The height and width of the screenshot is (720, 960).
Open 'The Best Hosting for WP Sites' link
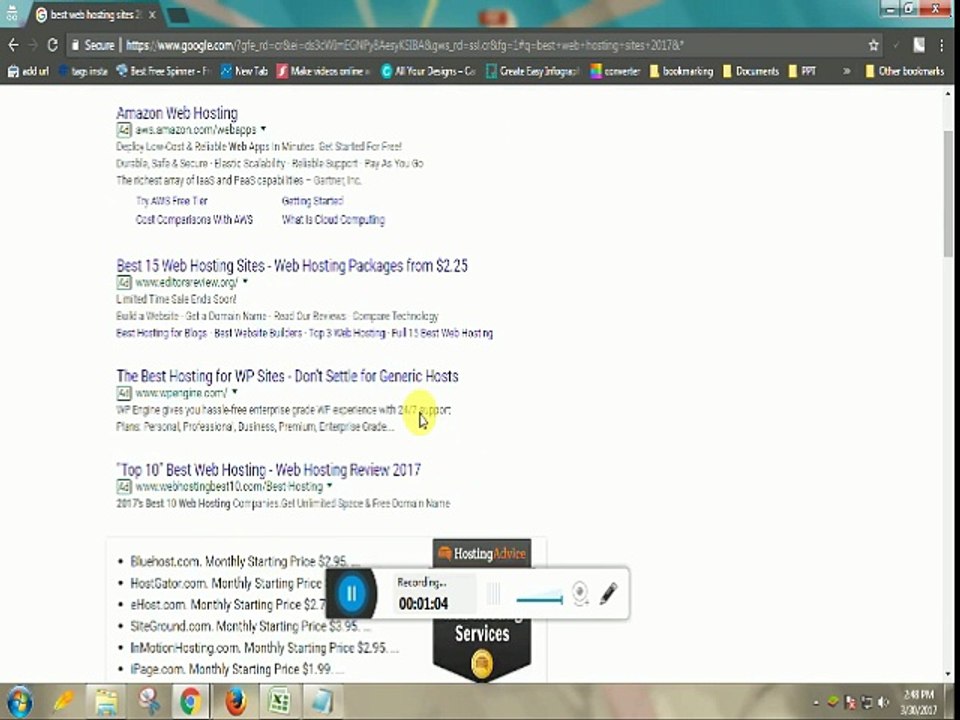[x=287, y=376]
